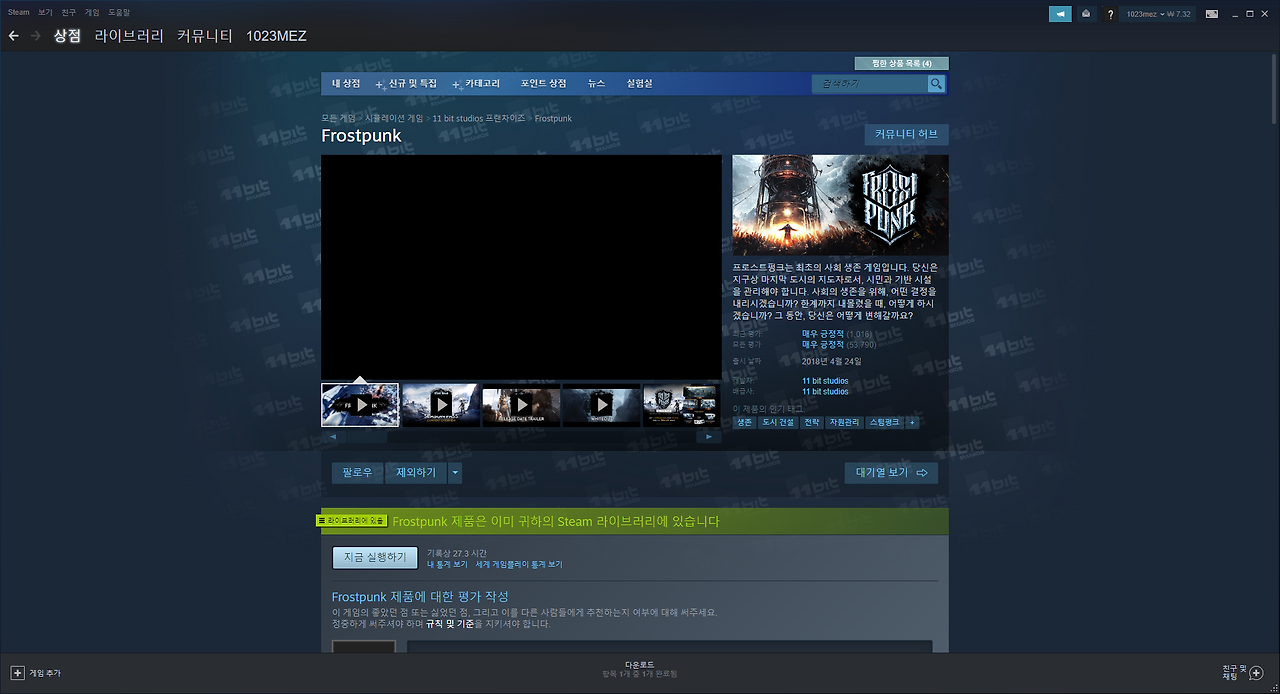Viewport: 1280px width, 694px height.
Task: Open the 규칙 및 기준 link
Action: point(450,624)
